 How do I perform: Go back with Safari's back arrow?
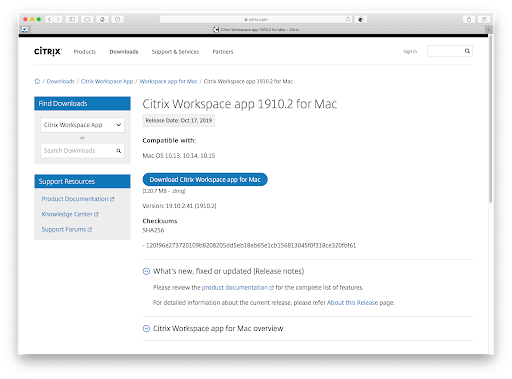[49, 19]
